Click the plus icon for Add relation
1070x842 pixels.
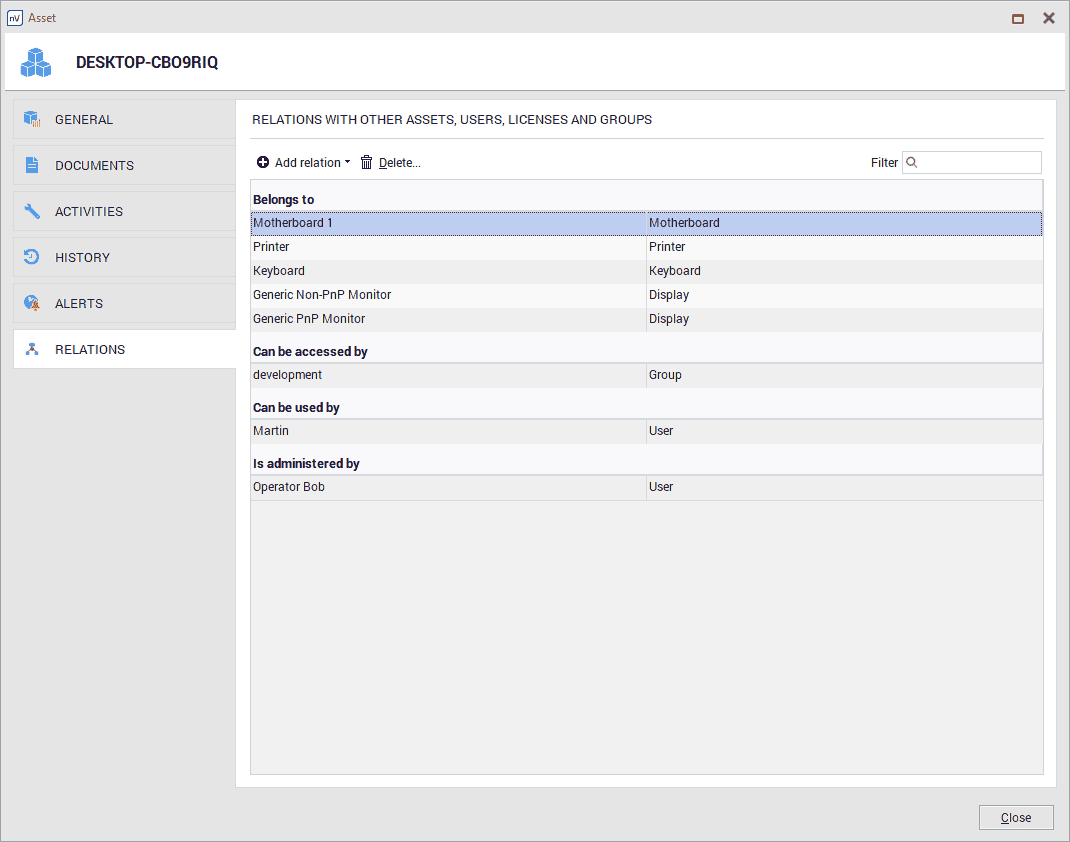(263, 162)
